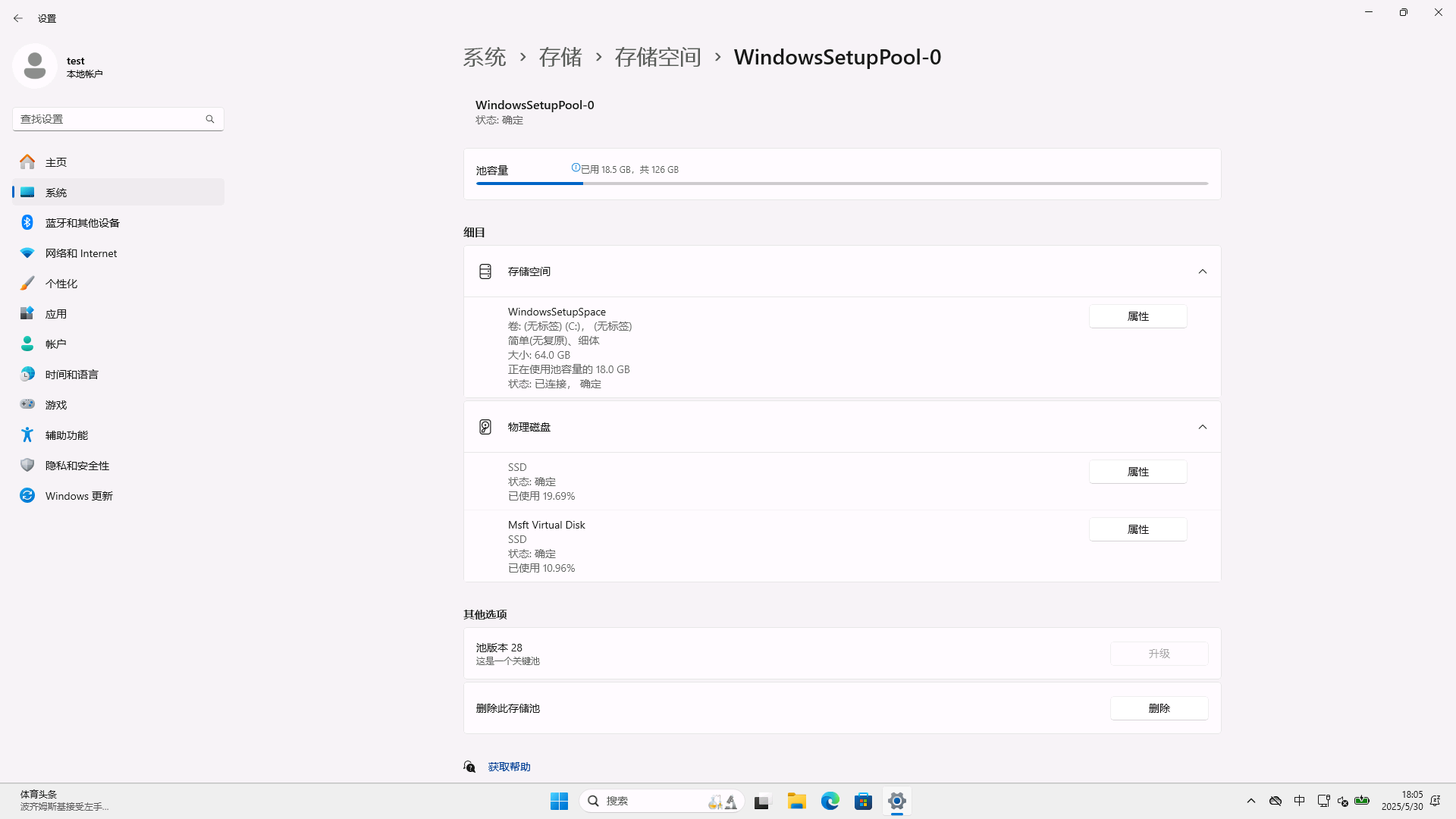Open the notification bell icon in tray

1435,801
